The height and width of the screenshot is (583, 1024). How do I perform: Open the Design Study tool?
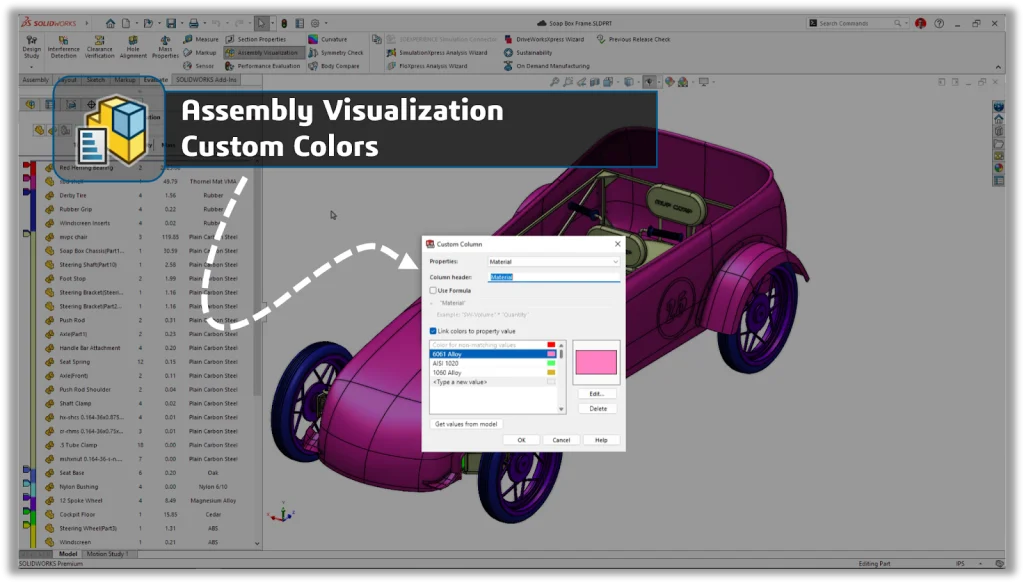point(31,46)
